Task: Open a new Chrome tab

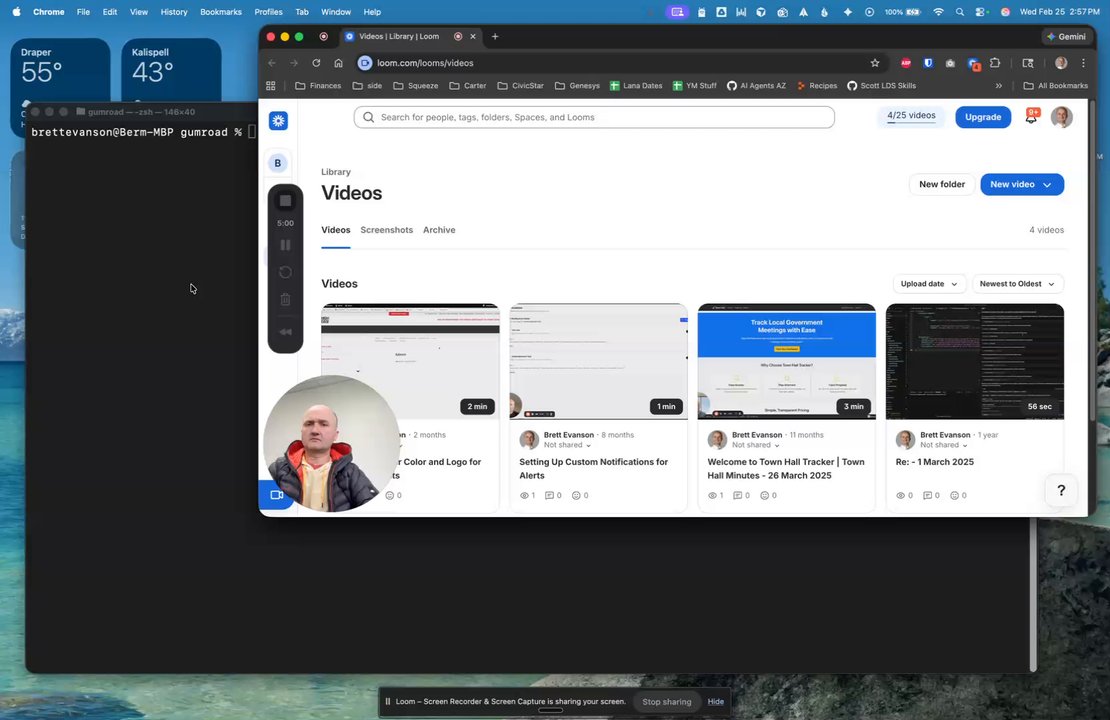Action: (495, 36)
